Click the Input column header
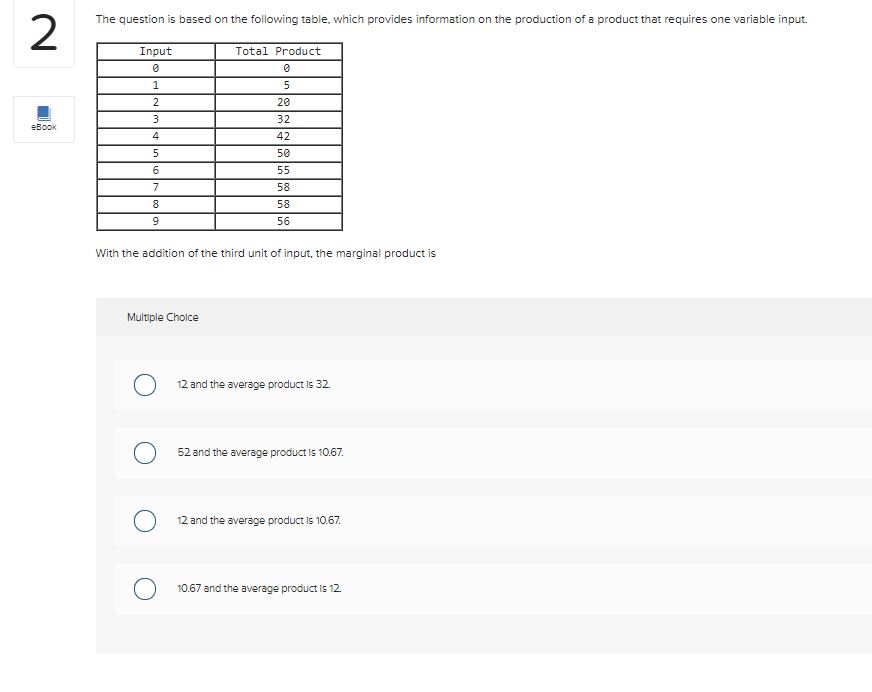The width and height of the screenshot is (872, 692). (155, 51)
